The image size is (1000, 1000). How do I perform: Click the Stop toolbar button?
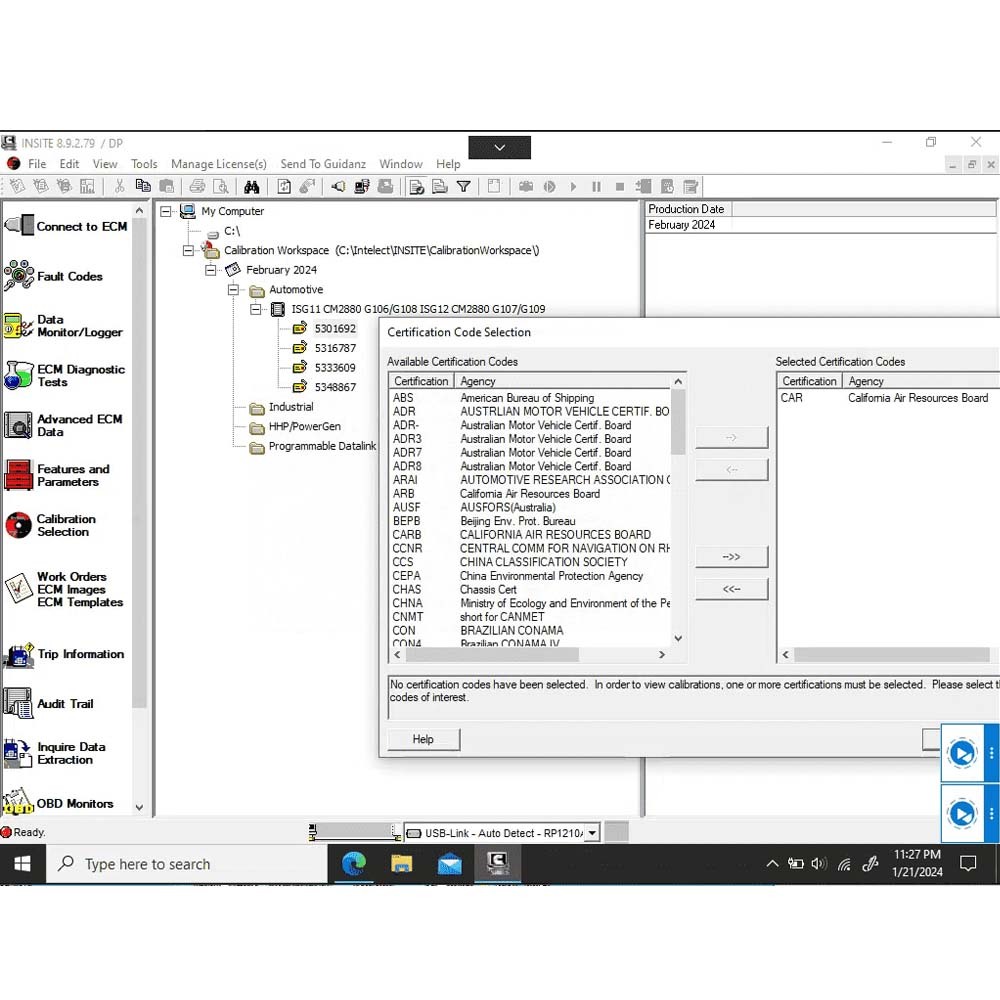pos(619,186)
